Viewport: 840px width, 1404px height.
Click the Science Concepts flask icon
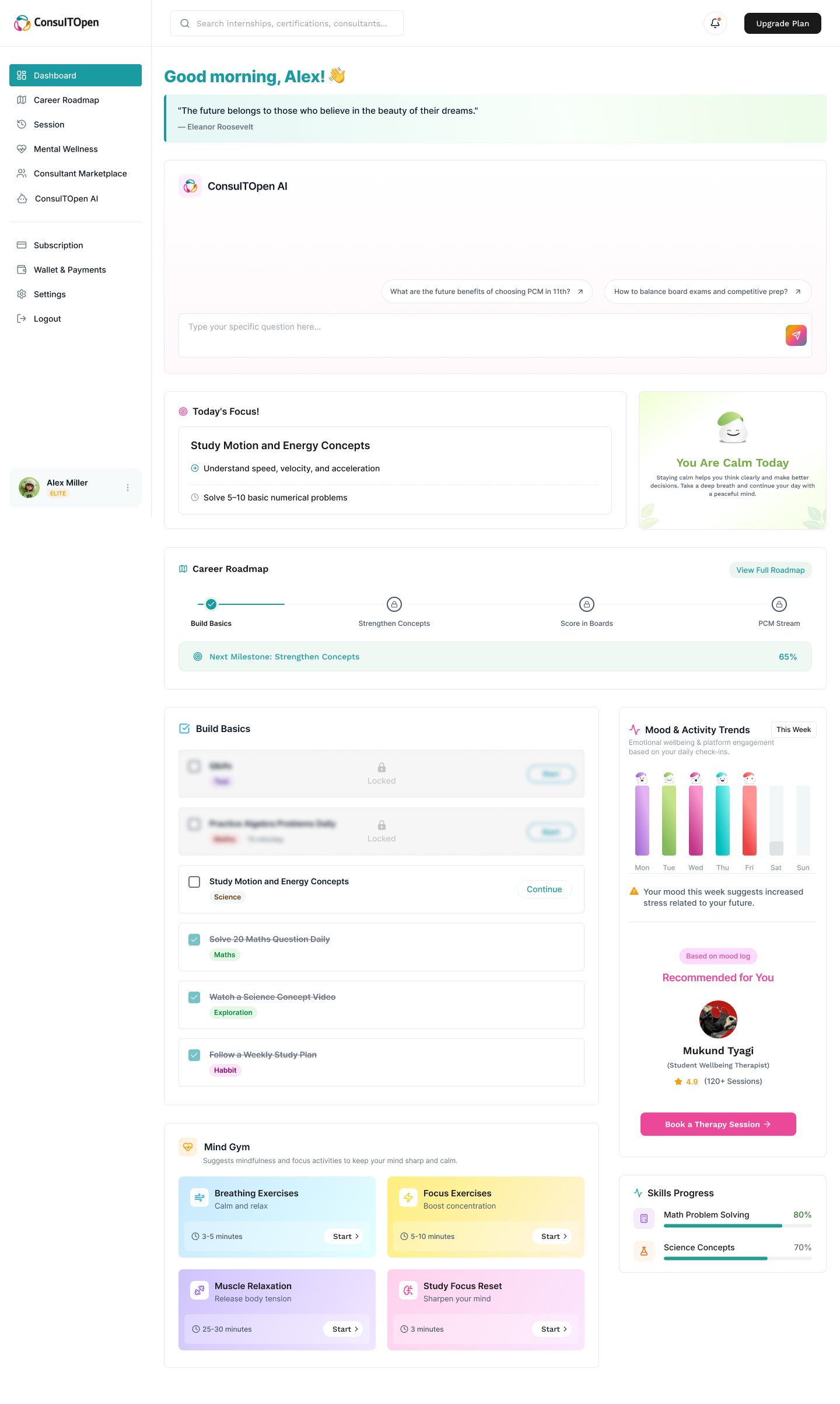click(x=644, y=1251)
